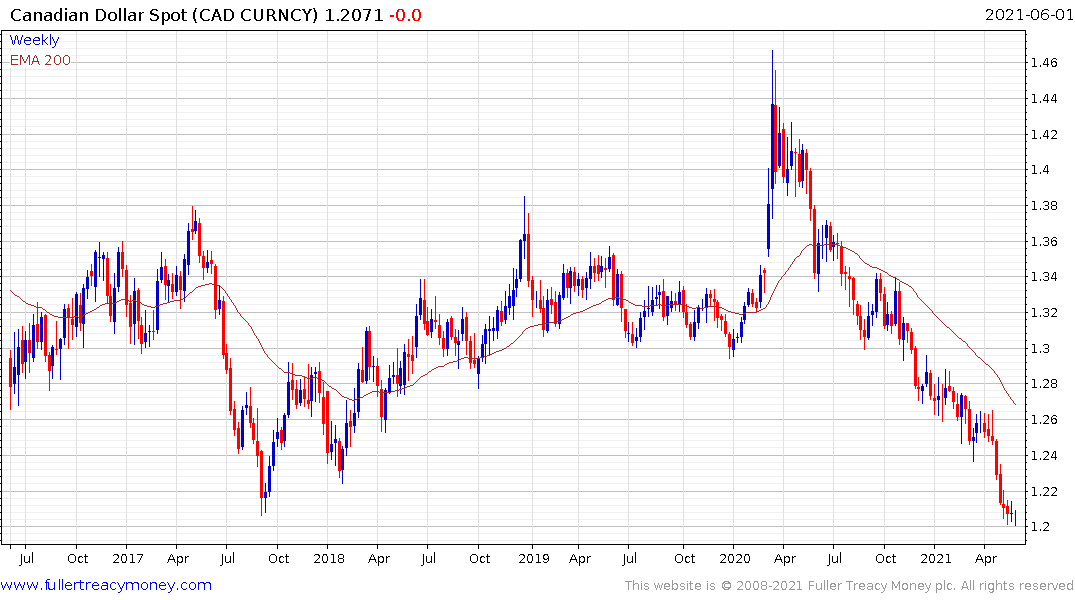Click the 1.22 price axis label
The image size is (1075, 600).
tap(1044, 492)
